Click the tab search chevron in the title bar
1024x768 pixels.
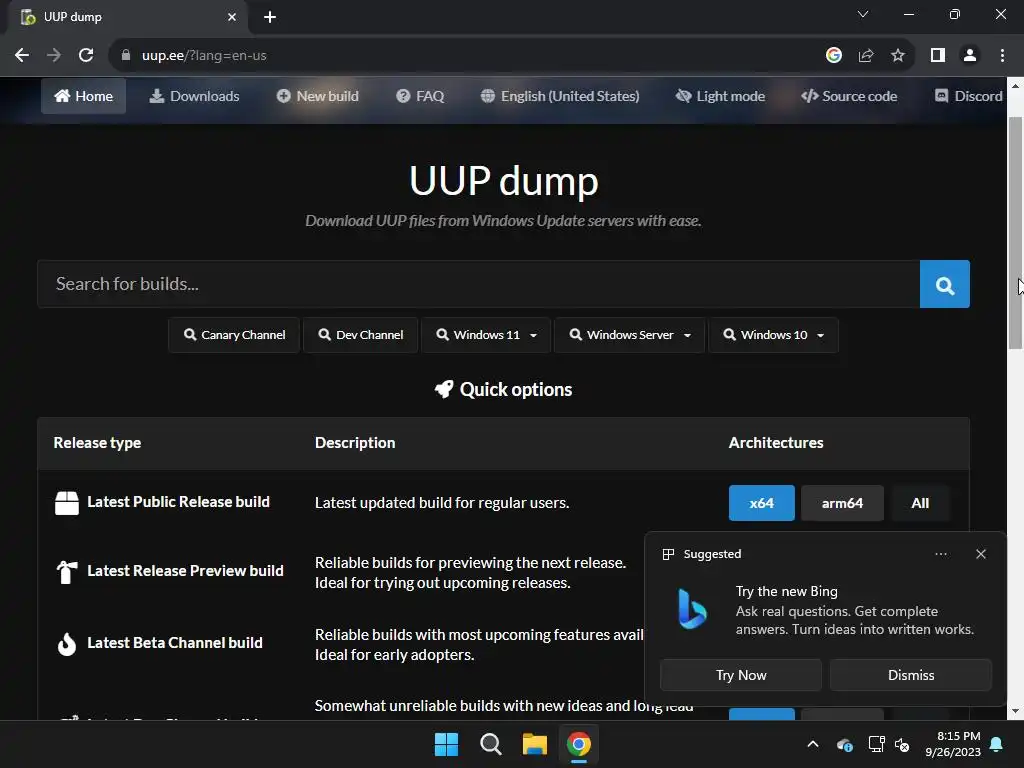[863, 14]
